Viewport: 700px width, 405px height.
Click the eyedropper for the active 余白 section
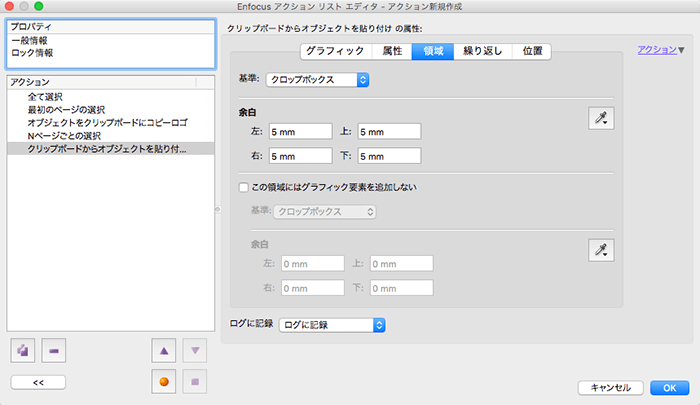601,118
